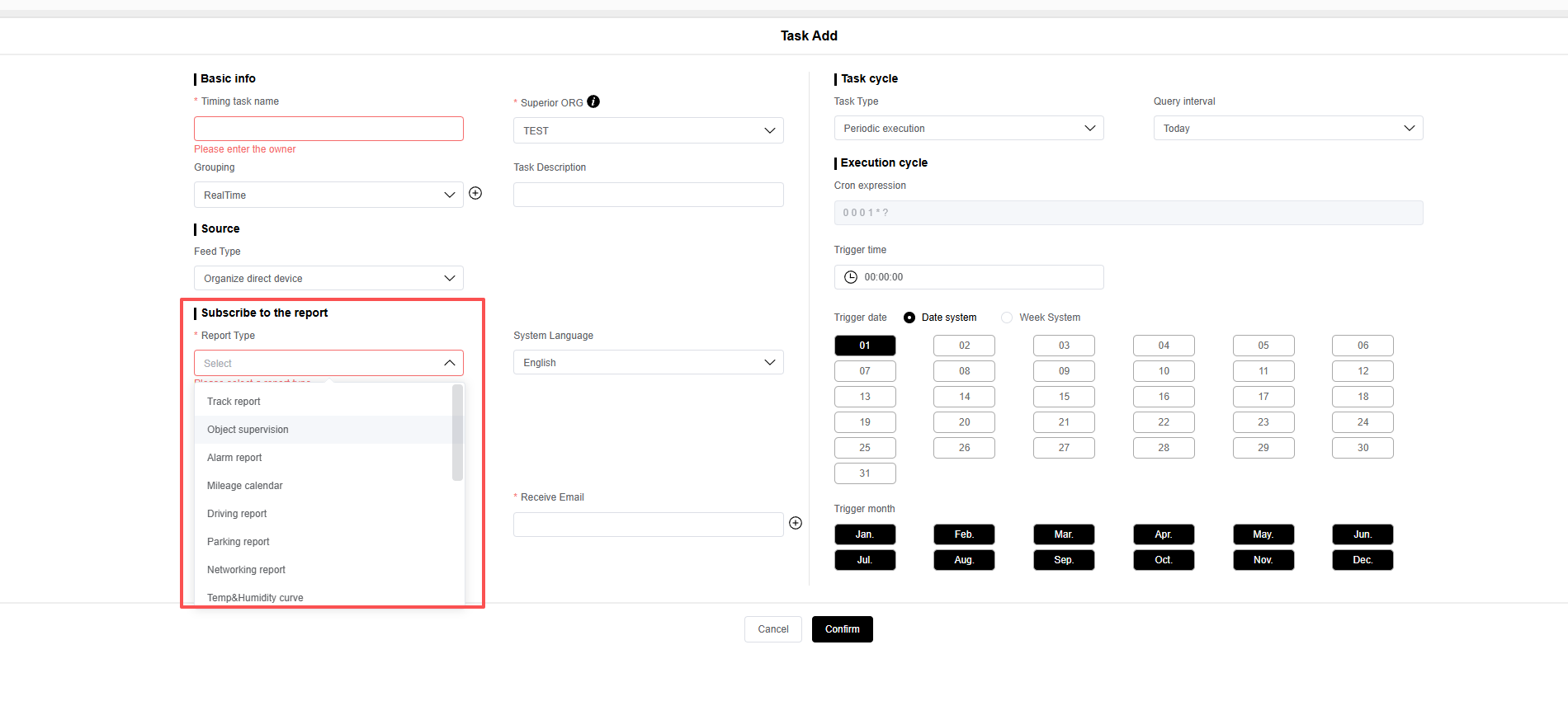The height and width of the screenshot is (706, 1568).
Task: Open the Feed Type dropdown
Action: pyautogui.click(x=328, y=279)
